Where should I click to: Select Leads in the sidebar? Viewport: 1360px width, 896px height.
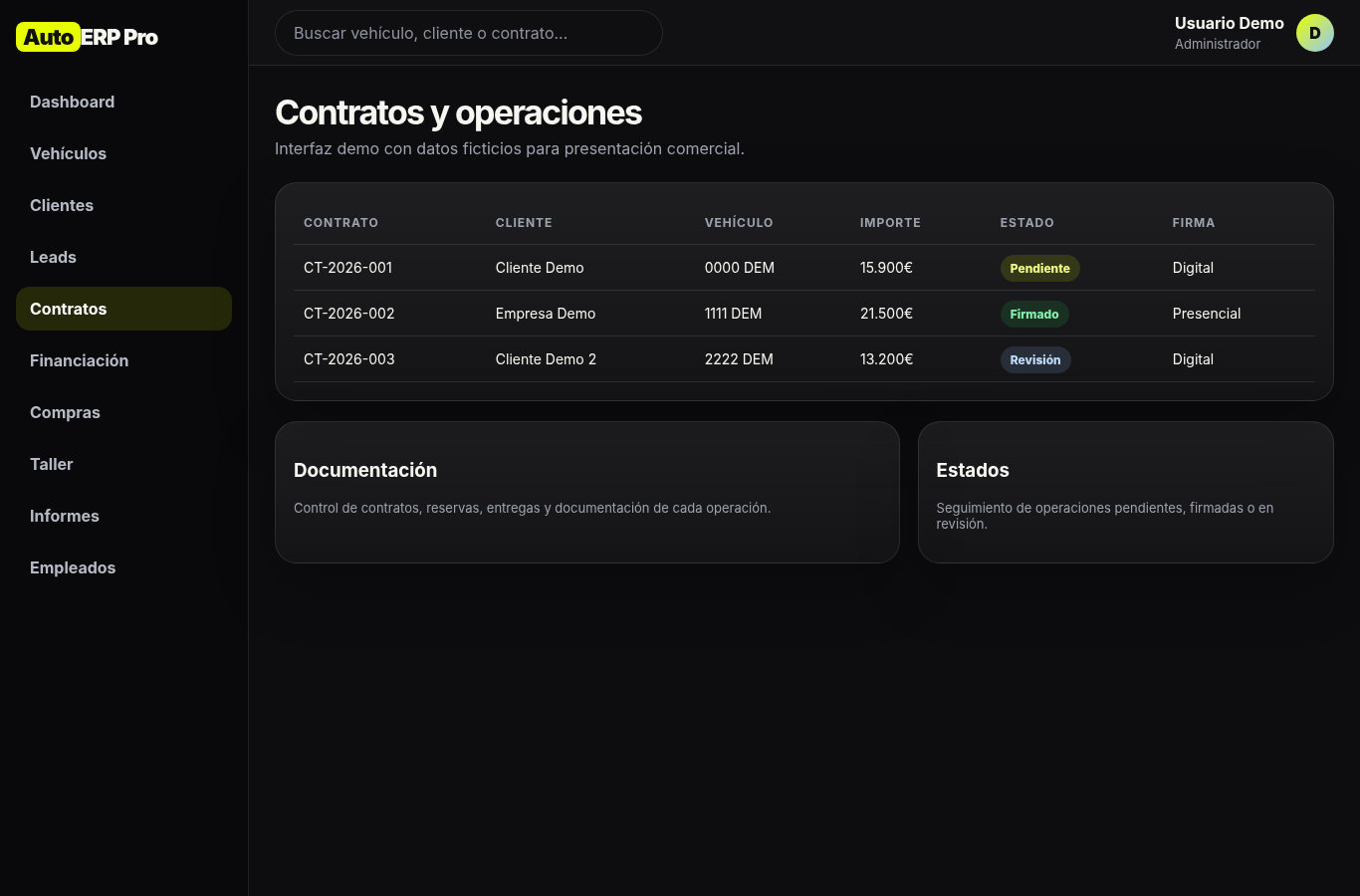(123, 257)
